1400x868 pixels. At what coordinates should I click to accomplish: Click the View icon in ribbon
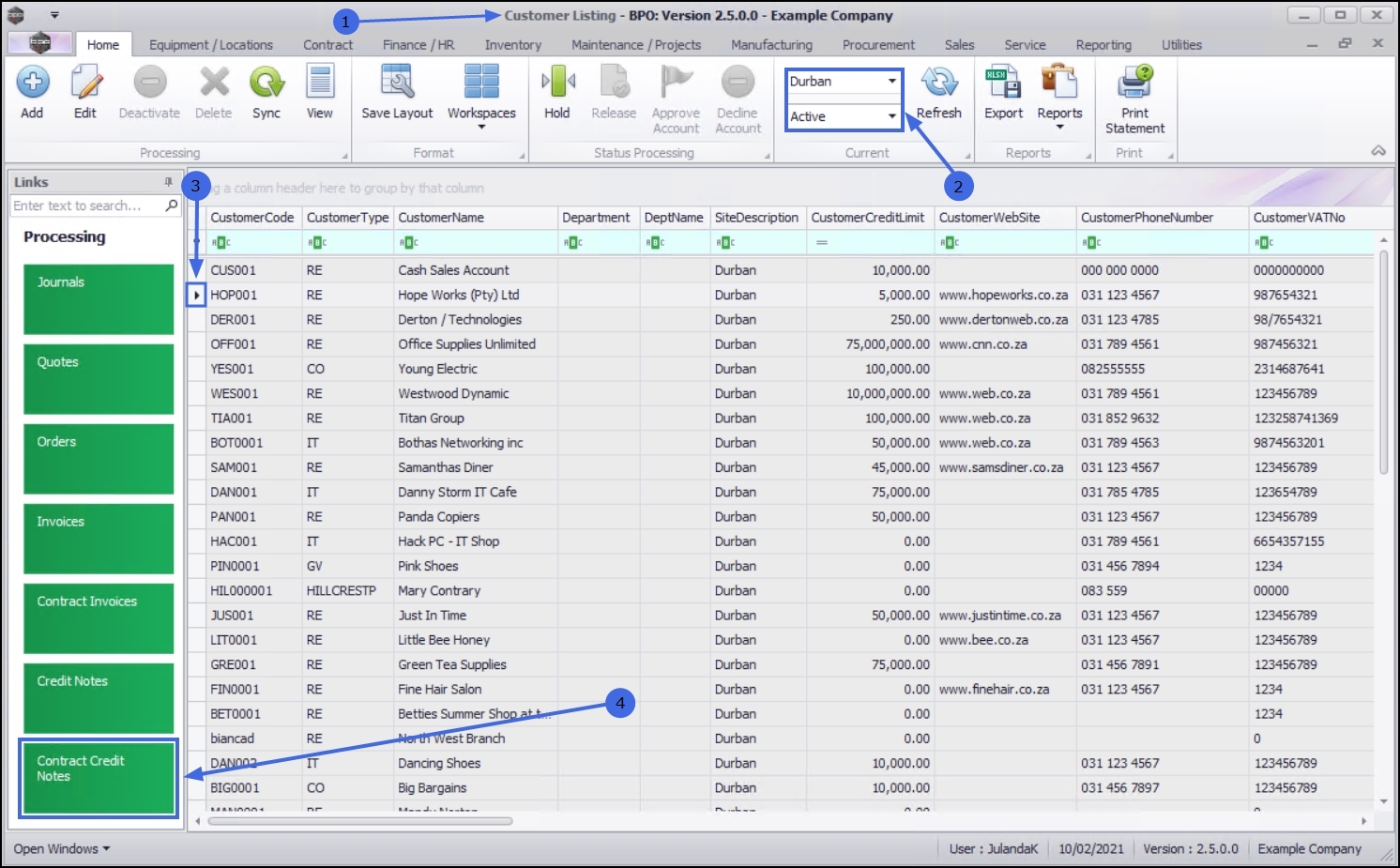(320, 83)
